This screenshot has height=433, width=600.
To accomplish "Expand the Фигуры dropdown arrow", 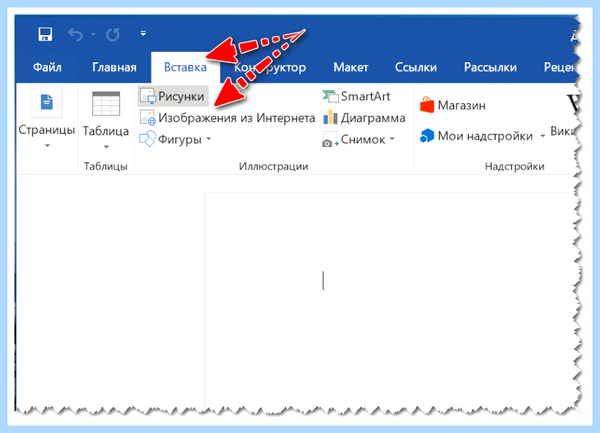I will click(x=209, y=138).
